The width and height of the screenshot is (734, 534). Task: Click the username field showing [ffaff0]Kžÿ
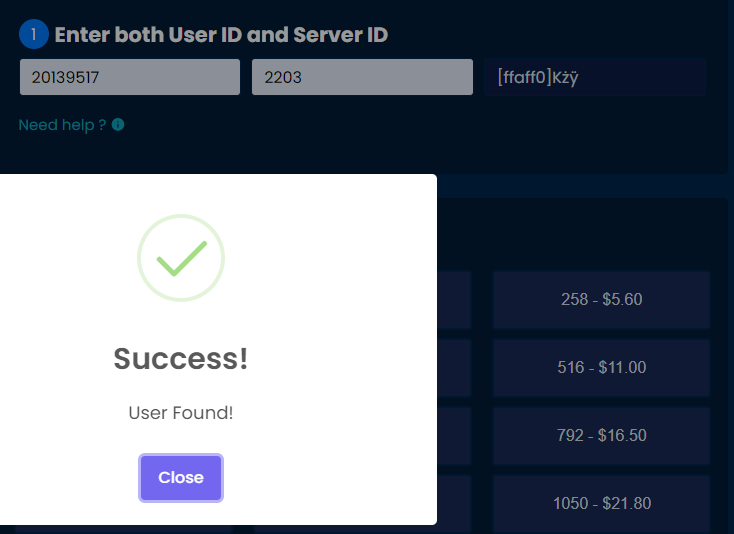click(595, 77)
